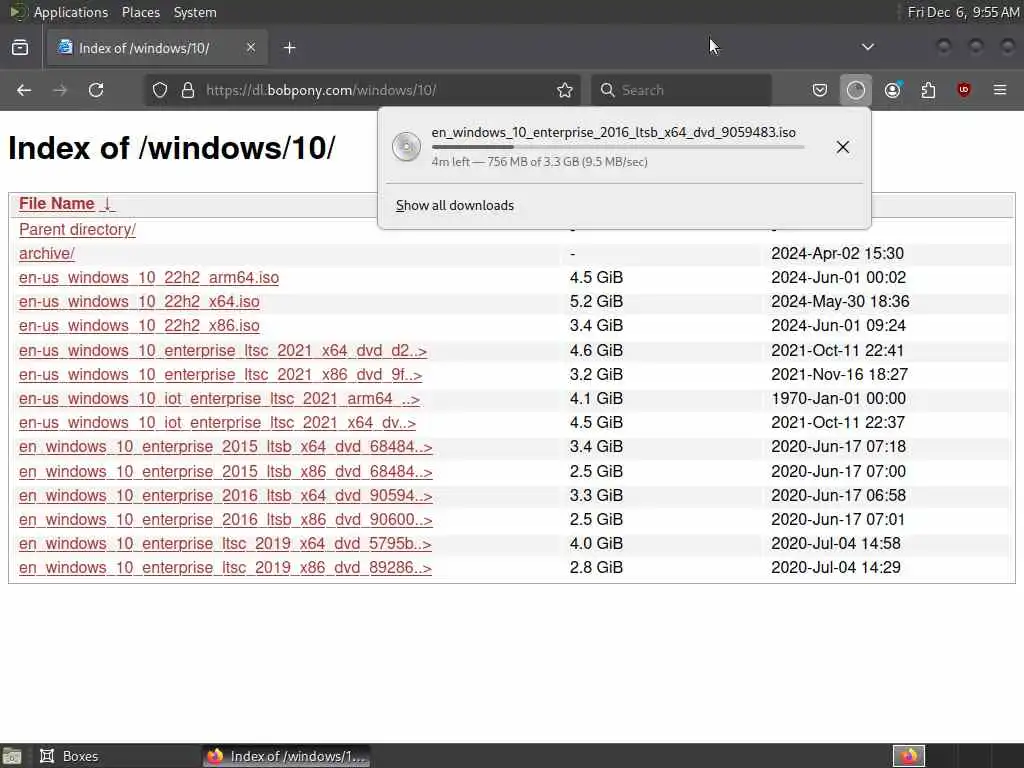Open the extensions puzzle icon
1024x768 pixels.
click(928, 90)
